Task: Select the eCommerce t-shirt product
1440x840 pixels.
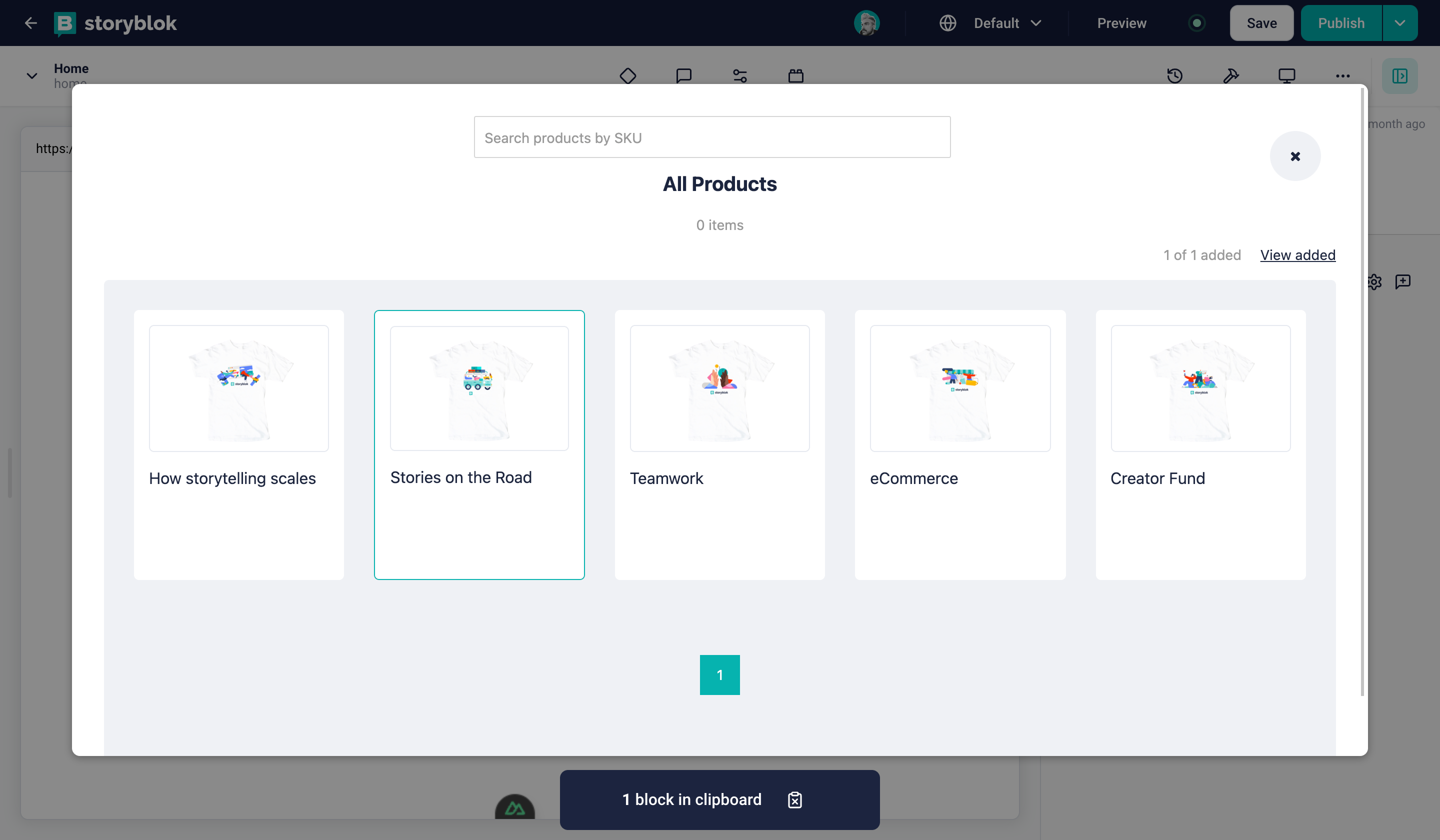Action: pos(960,444)
